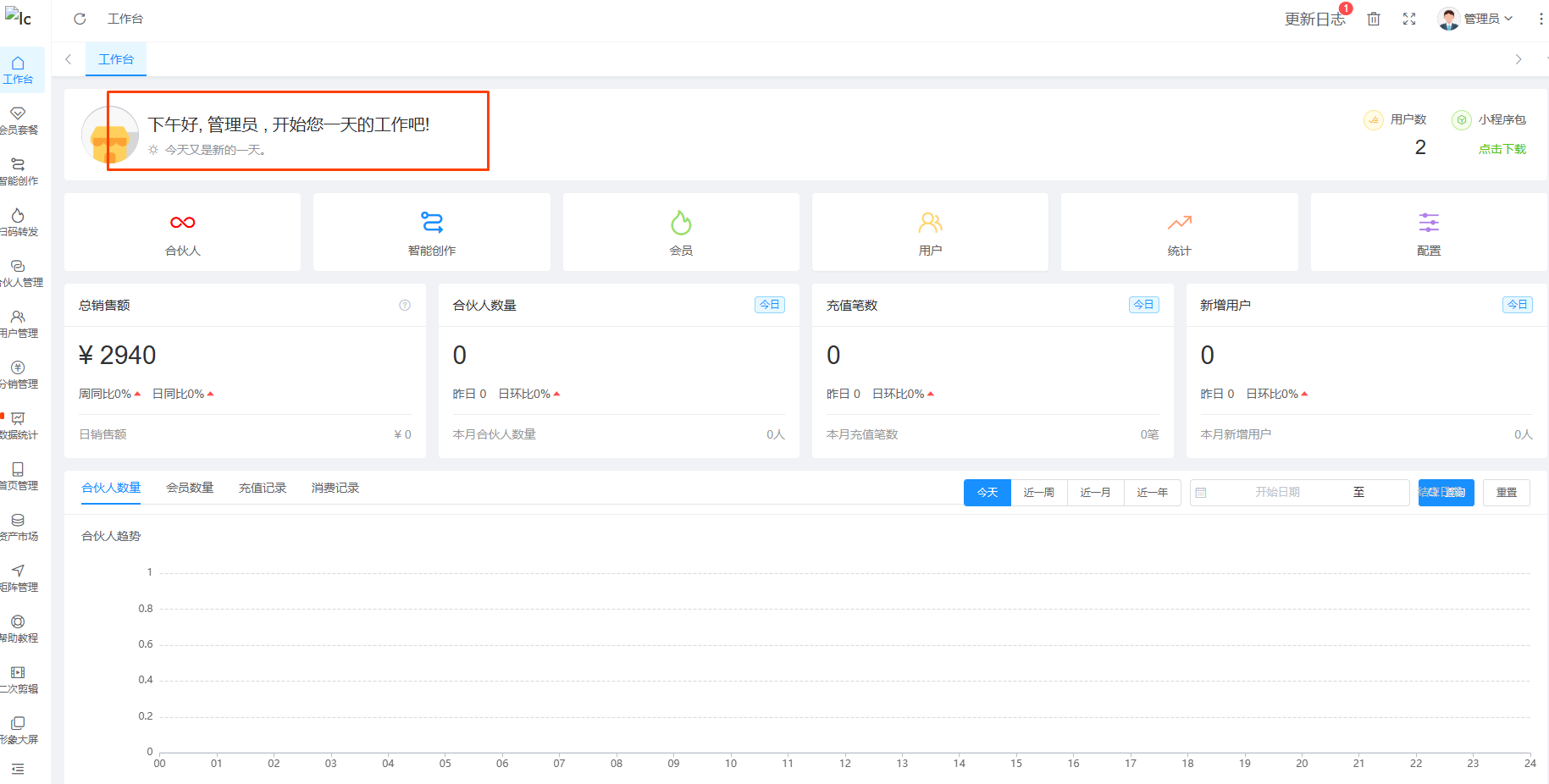
Task: Select the 近一年 time range option
Action: click(1152, 493)
